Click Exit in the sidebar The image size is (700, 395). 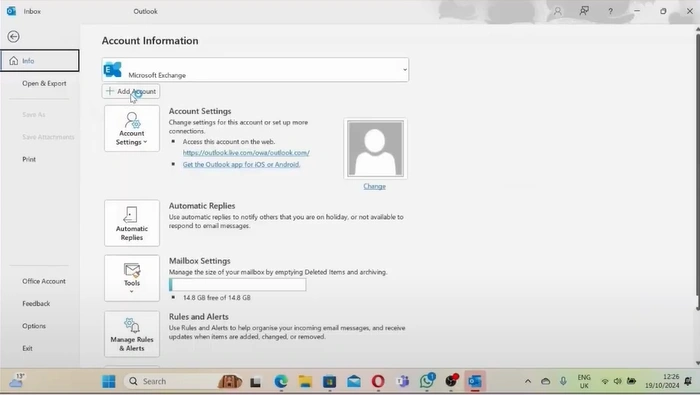click(x=27, y=348)
